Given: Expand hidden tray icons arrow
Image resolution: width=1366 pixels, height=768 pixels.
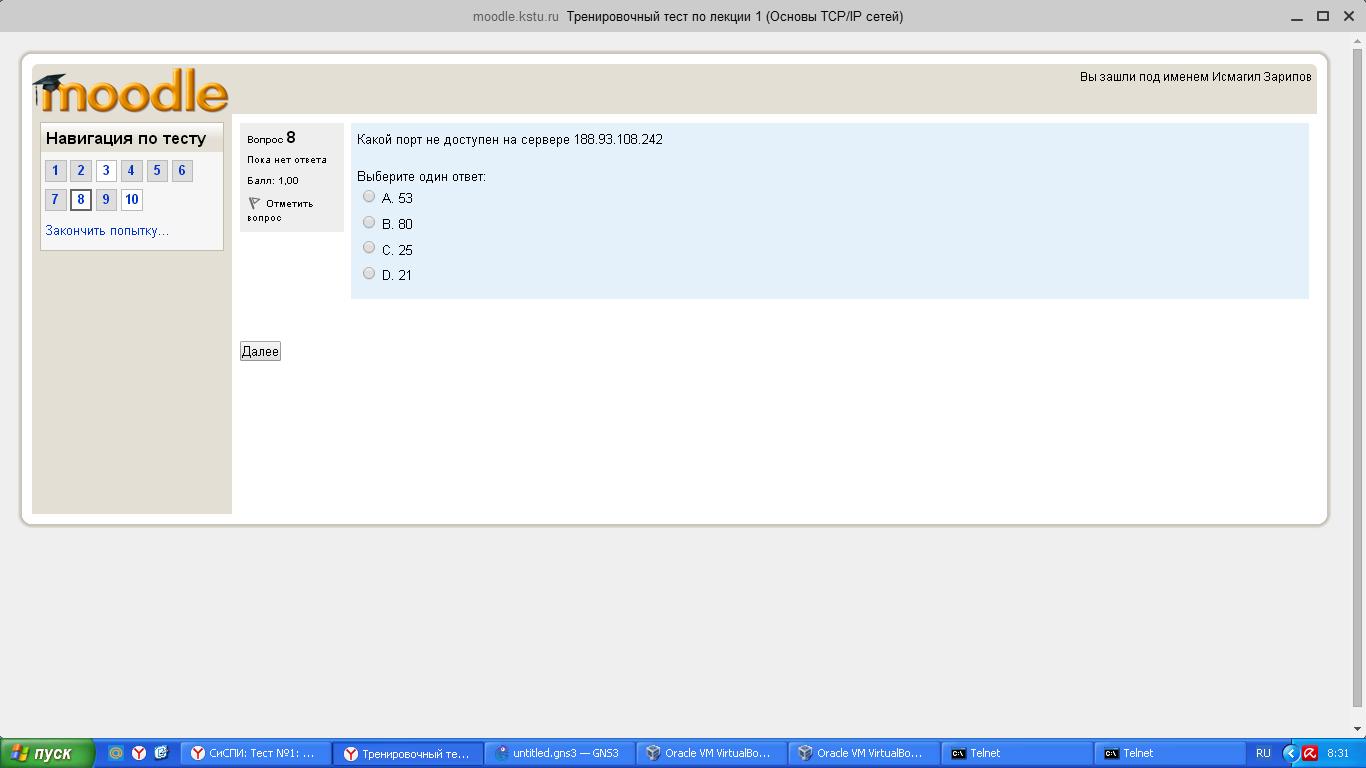Looking at the screenshot, I should [1290, 753].
